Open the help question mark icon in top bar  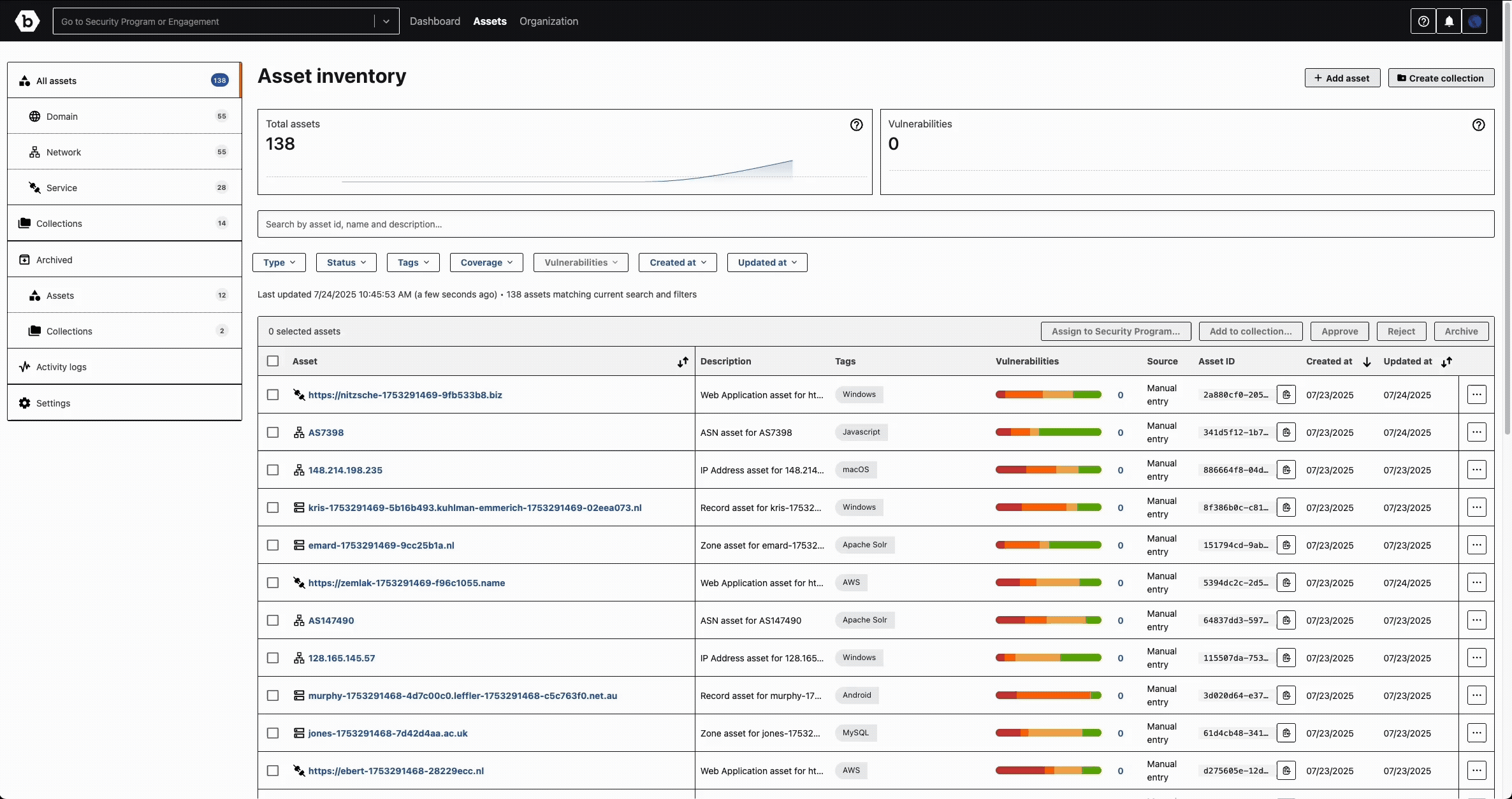1423,21
